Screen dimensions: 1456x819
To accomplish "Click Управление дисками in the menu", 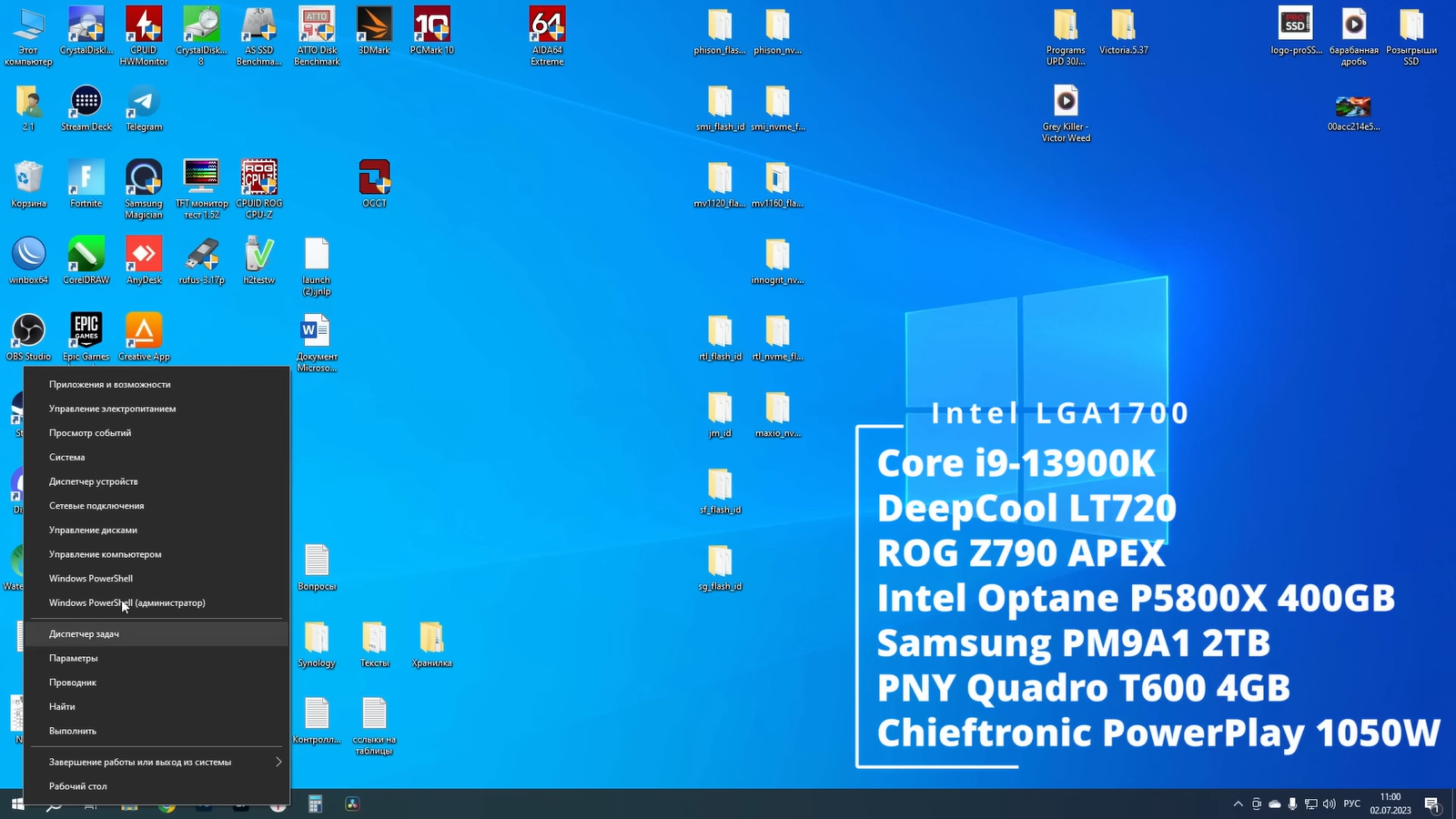I will point(93,530).
